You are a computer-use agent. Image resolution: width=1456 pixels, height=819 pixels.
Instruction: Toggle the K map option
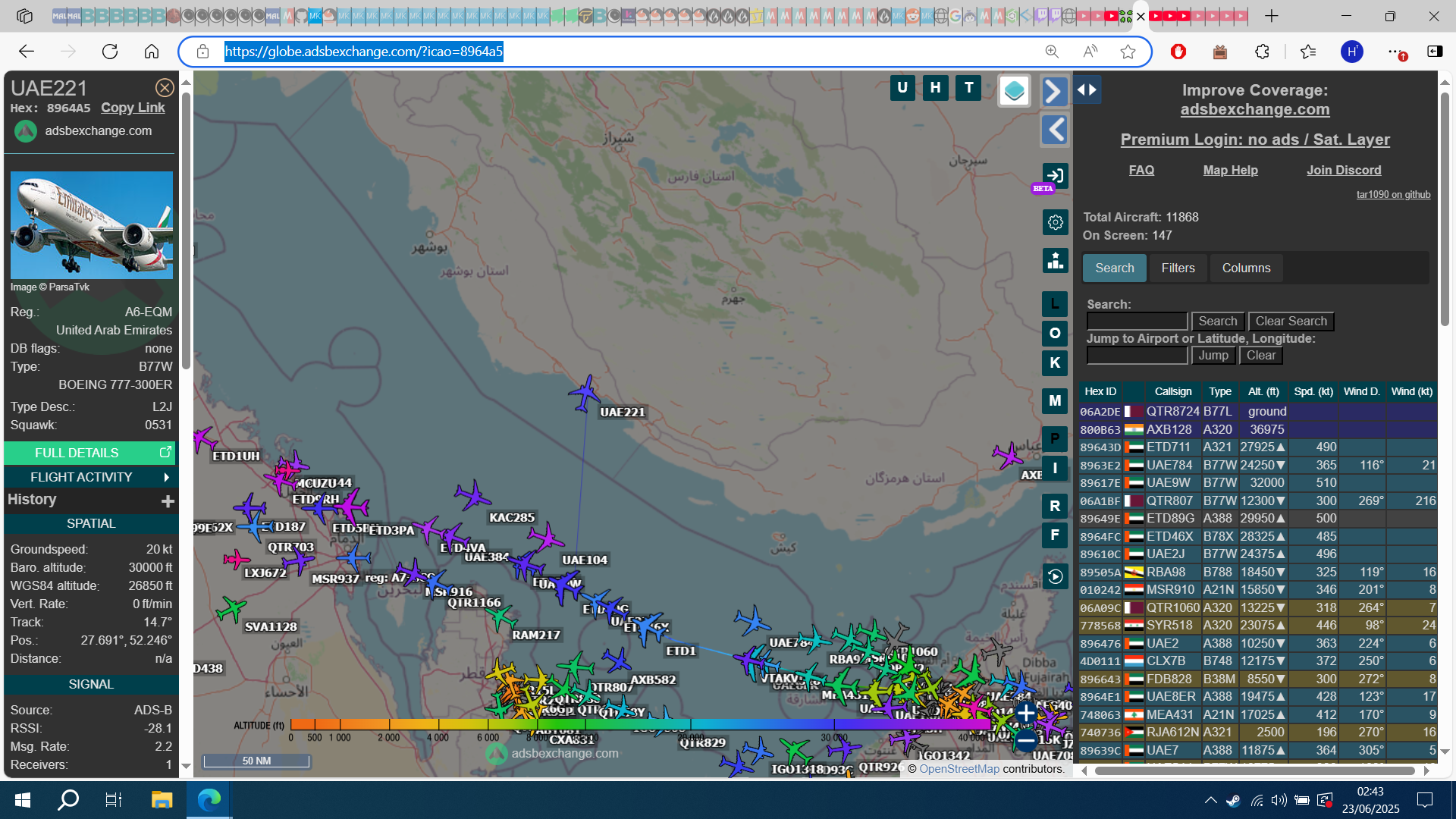[1055, 363]
